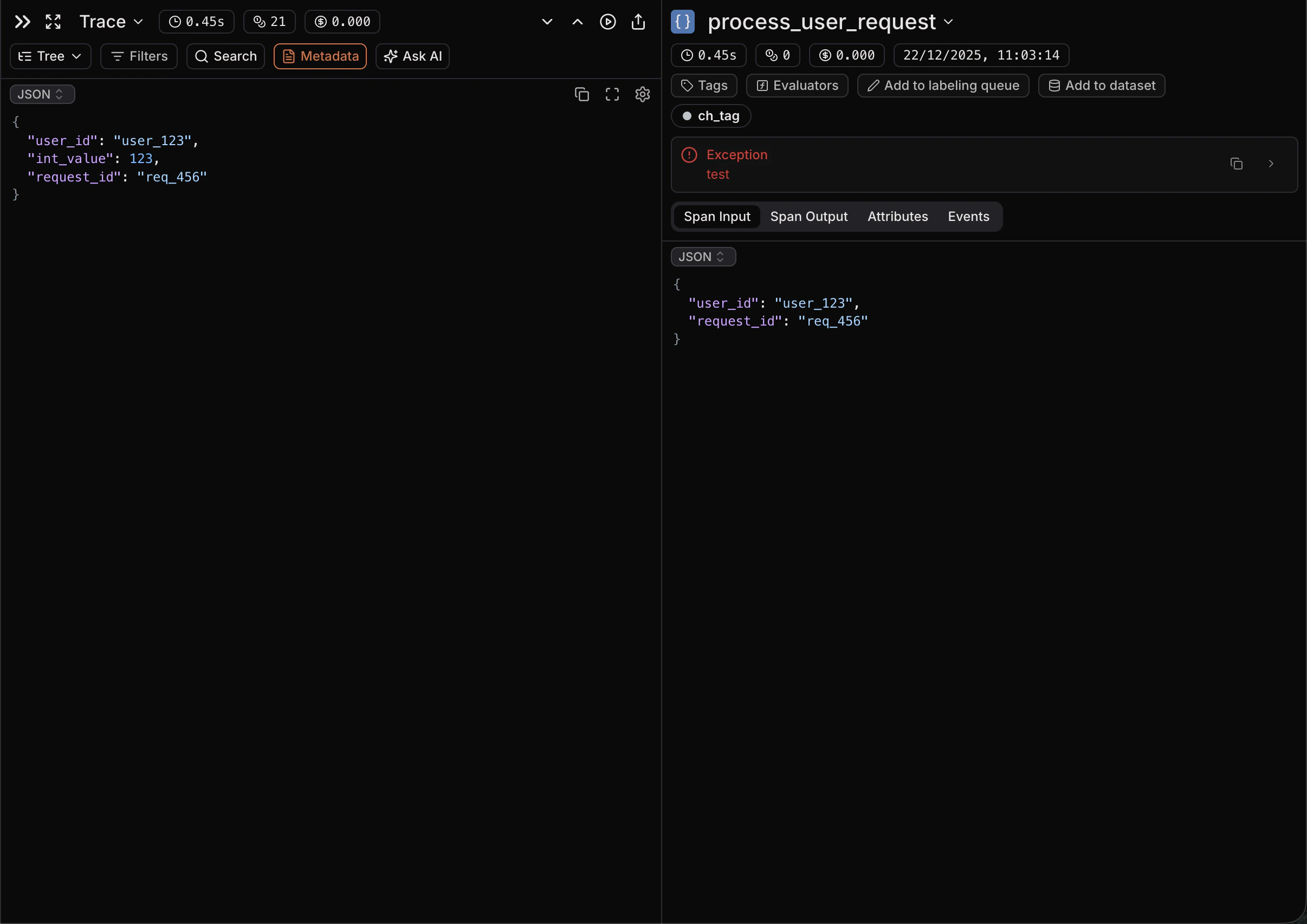Add this span to a dataset
This screenshot has width=1307, height=924.
click(x=1101, y=86)
